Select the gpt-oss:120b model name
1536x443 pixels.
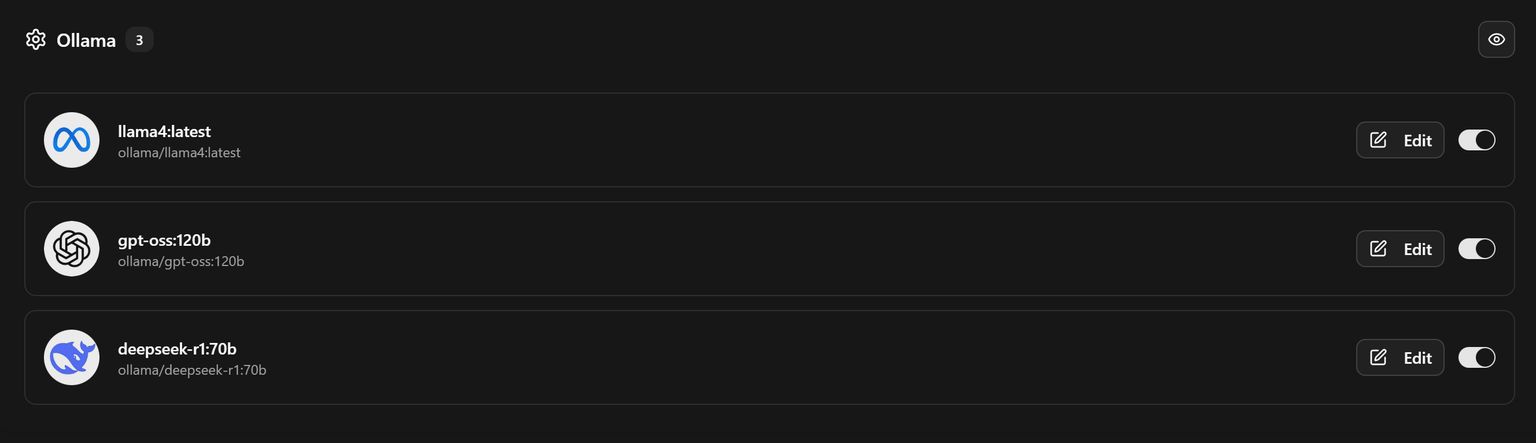(x=164, y=240)
